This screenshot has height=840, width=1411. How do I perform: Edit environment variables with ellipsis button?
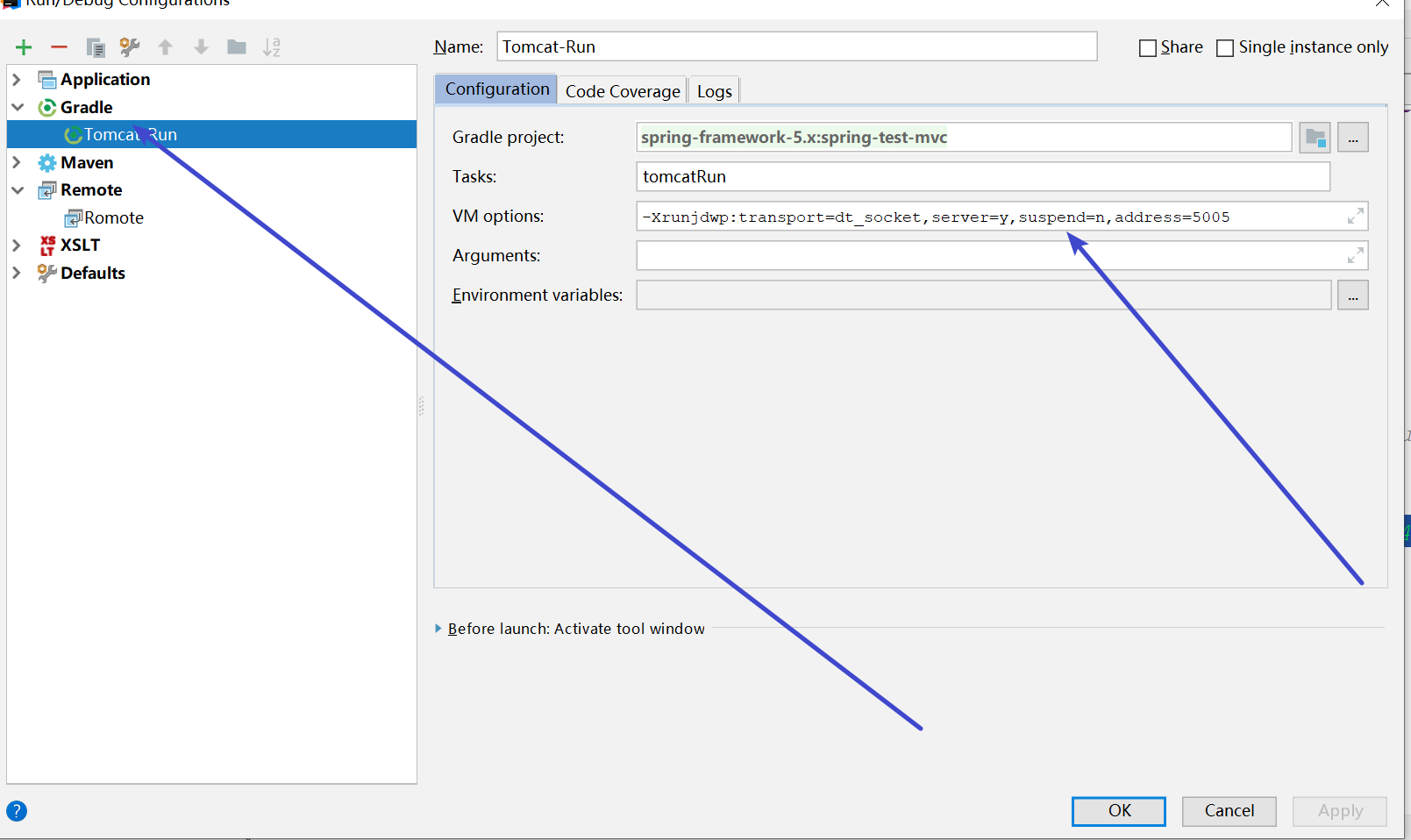(1353, 295)
